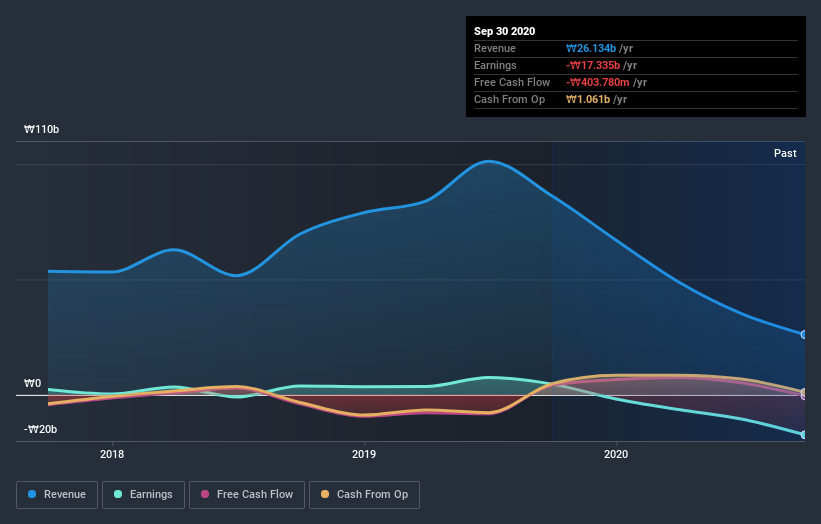Image resolution: width=821 pixels, height=524 pixels.
Task: Click the -₩20b axis label
Action: 40,430
